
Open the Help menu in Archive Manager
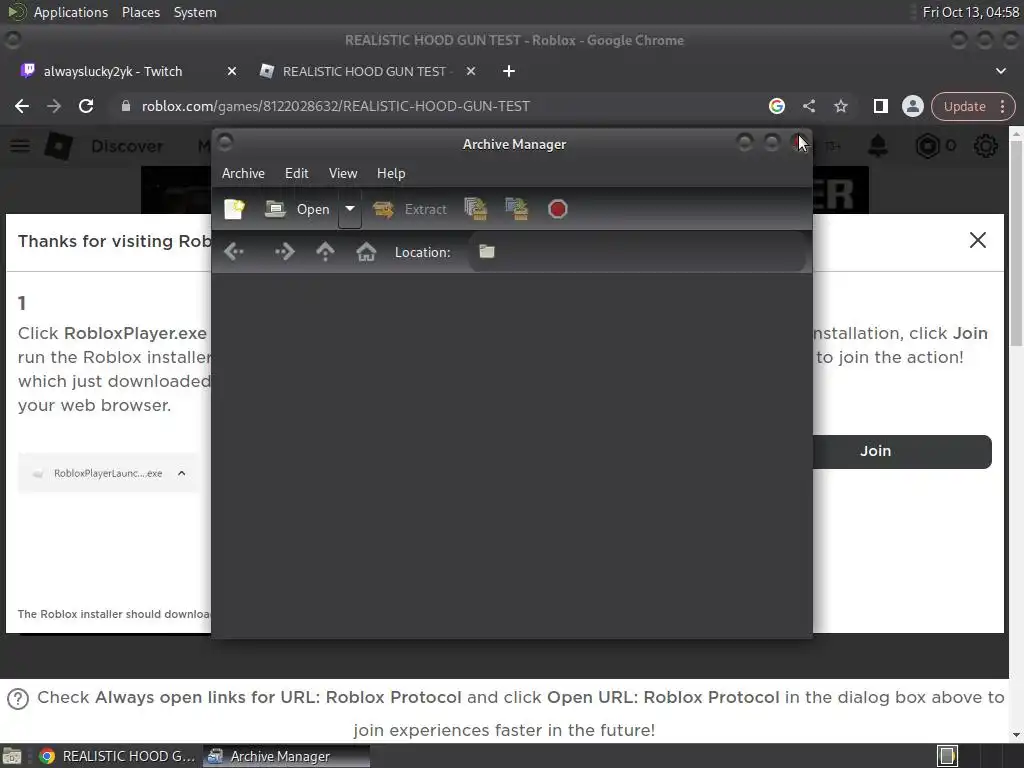(391, 173)
